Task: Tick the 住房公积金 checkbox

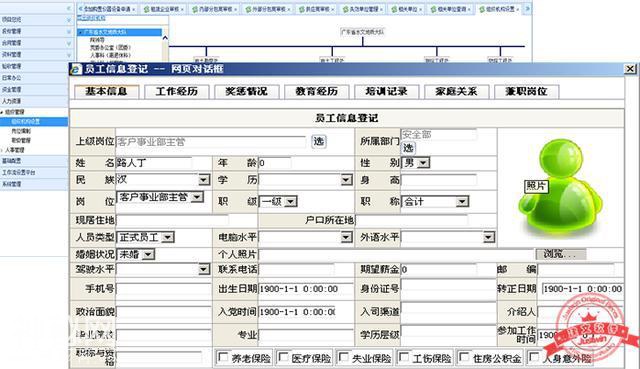Action: [464, 357]
